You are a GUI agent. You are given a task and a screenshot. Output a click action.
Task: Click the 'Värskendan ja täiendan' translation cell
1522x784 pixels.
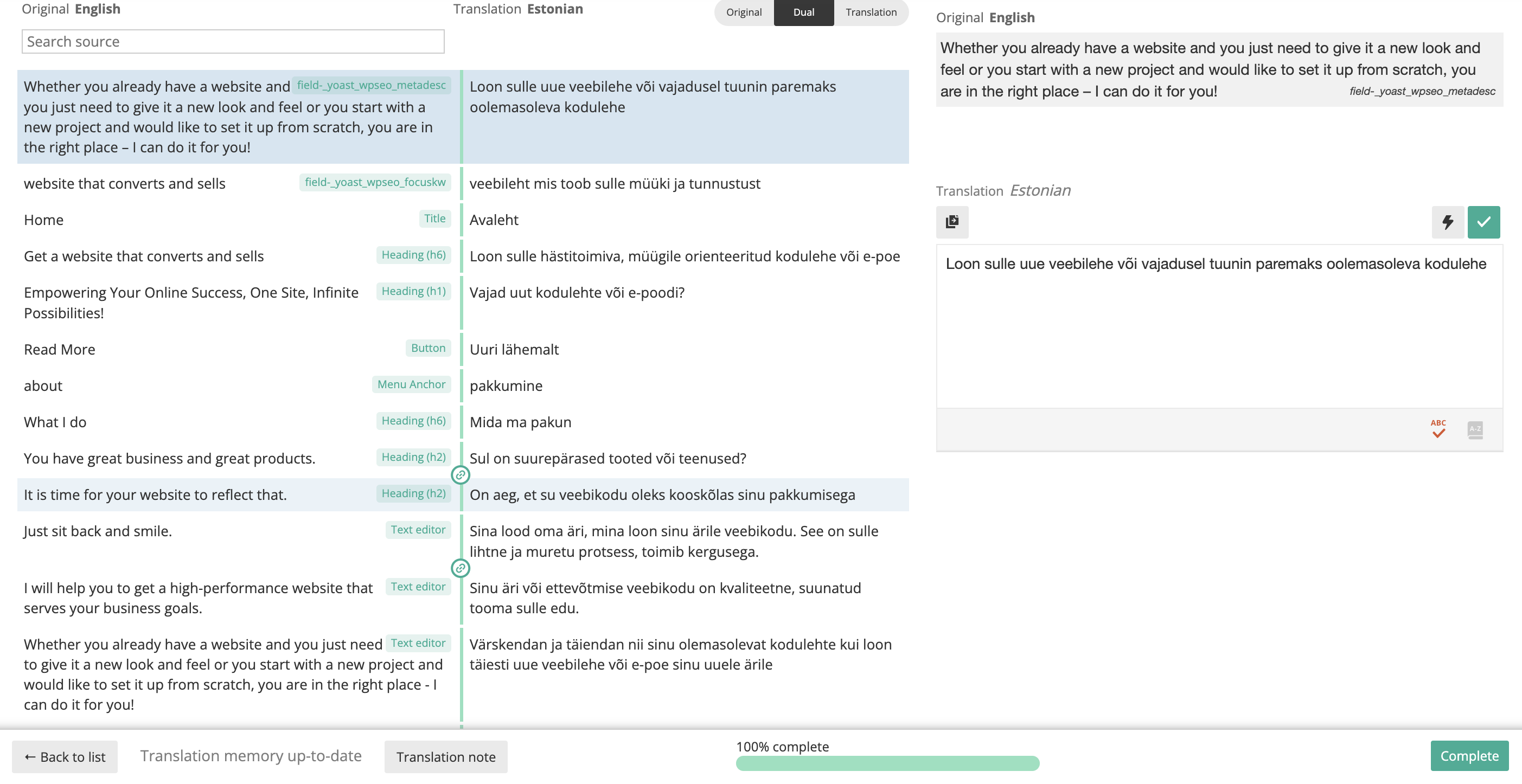coord(686,674)
